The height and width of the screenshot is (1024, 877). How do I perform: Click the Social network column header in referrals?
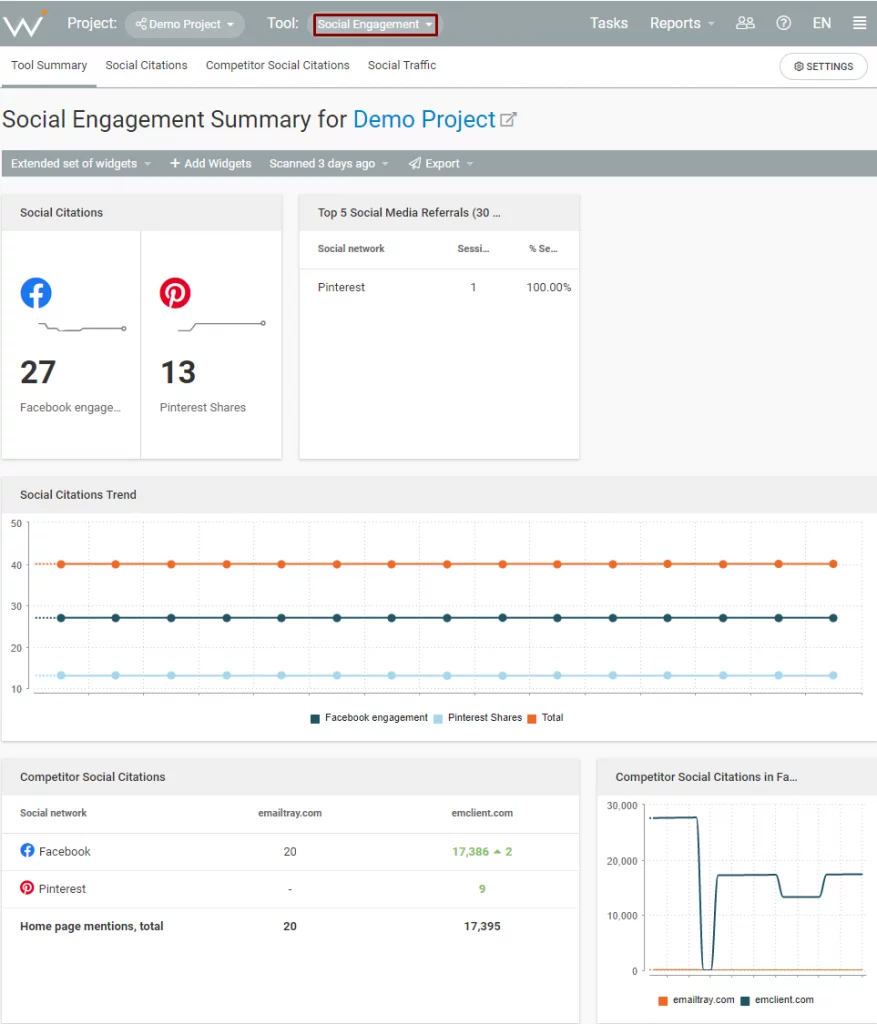click(x=351, y=249)
